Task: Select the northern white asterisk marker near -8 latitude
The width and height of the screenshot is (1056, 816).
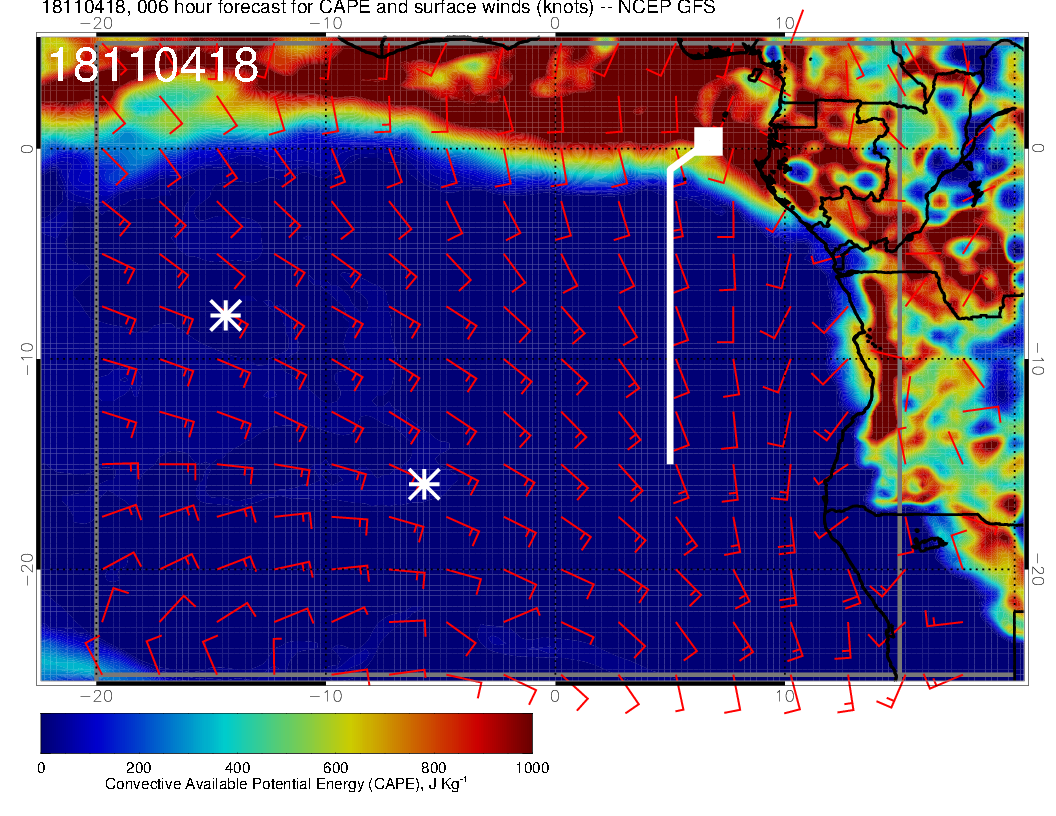Action: [x=226, y=315]
